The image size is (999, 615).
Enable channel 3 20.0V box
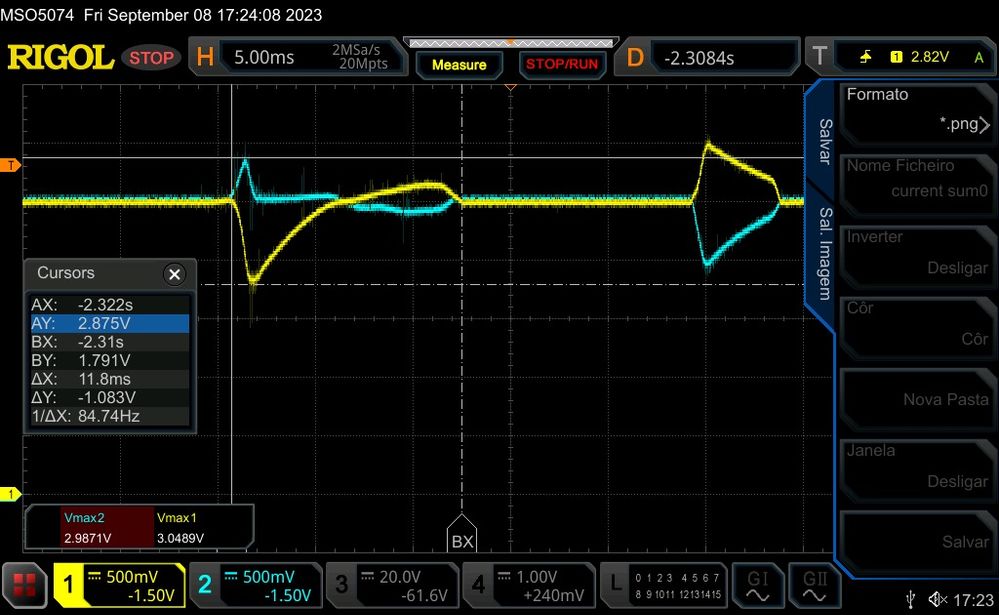point(392,585)
